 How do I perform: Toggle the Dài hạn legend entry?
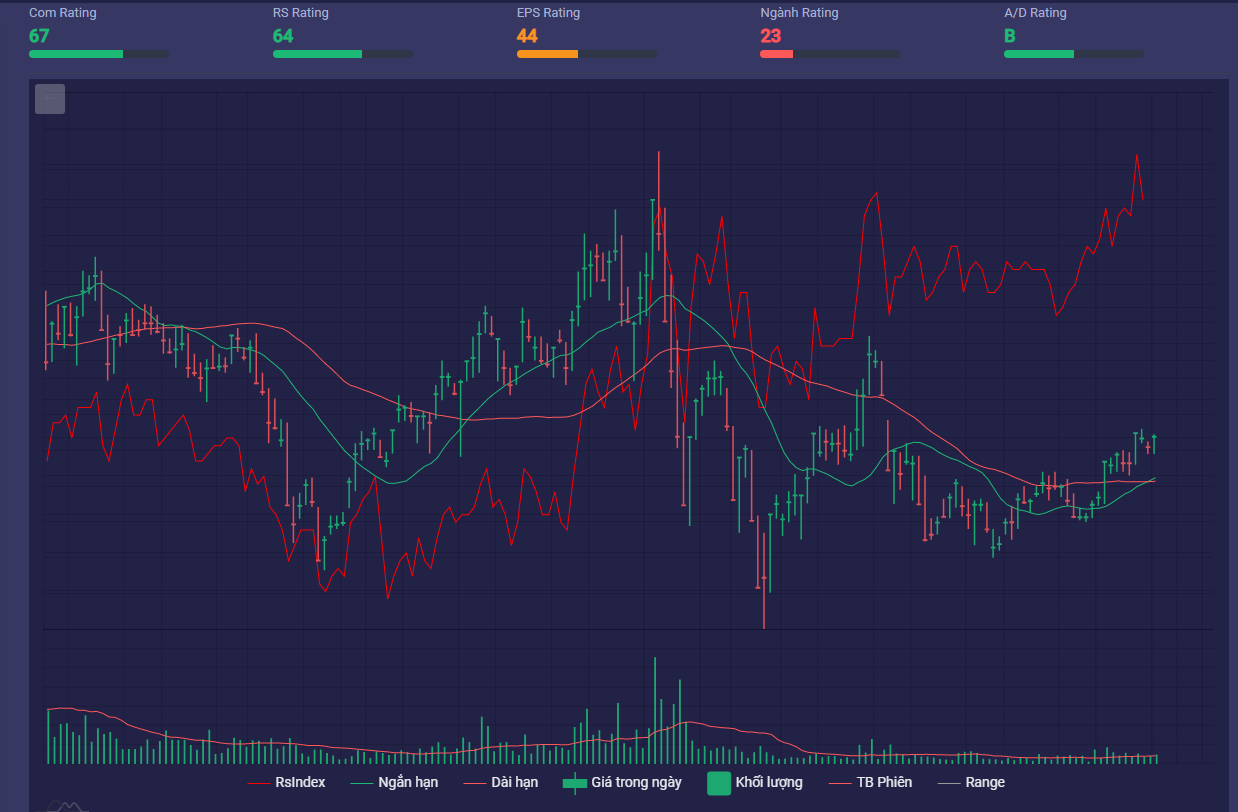coord(514,782)
